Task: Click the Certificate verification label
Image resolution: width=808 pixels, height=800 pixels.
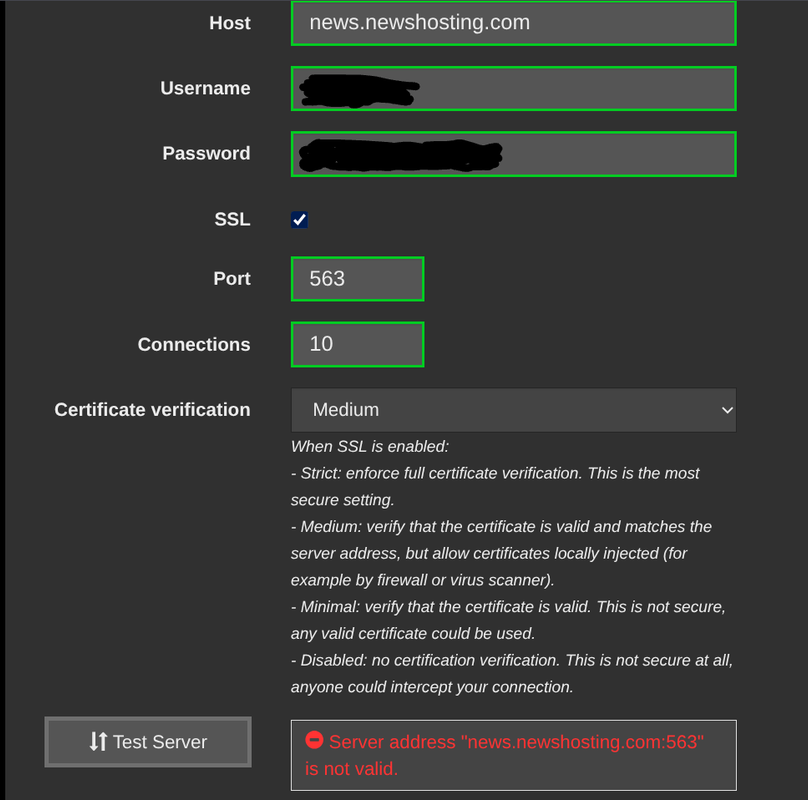Action: click(x=152, y=410)
